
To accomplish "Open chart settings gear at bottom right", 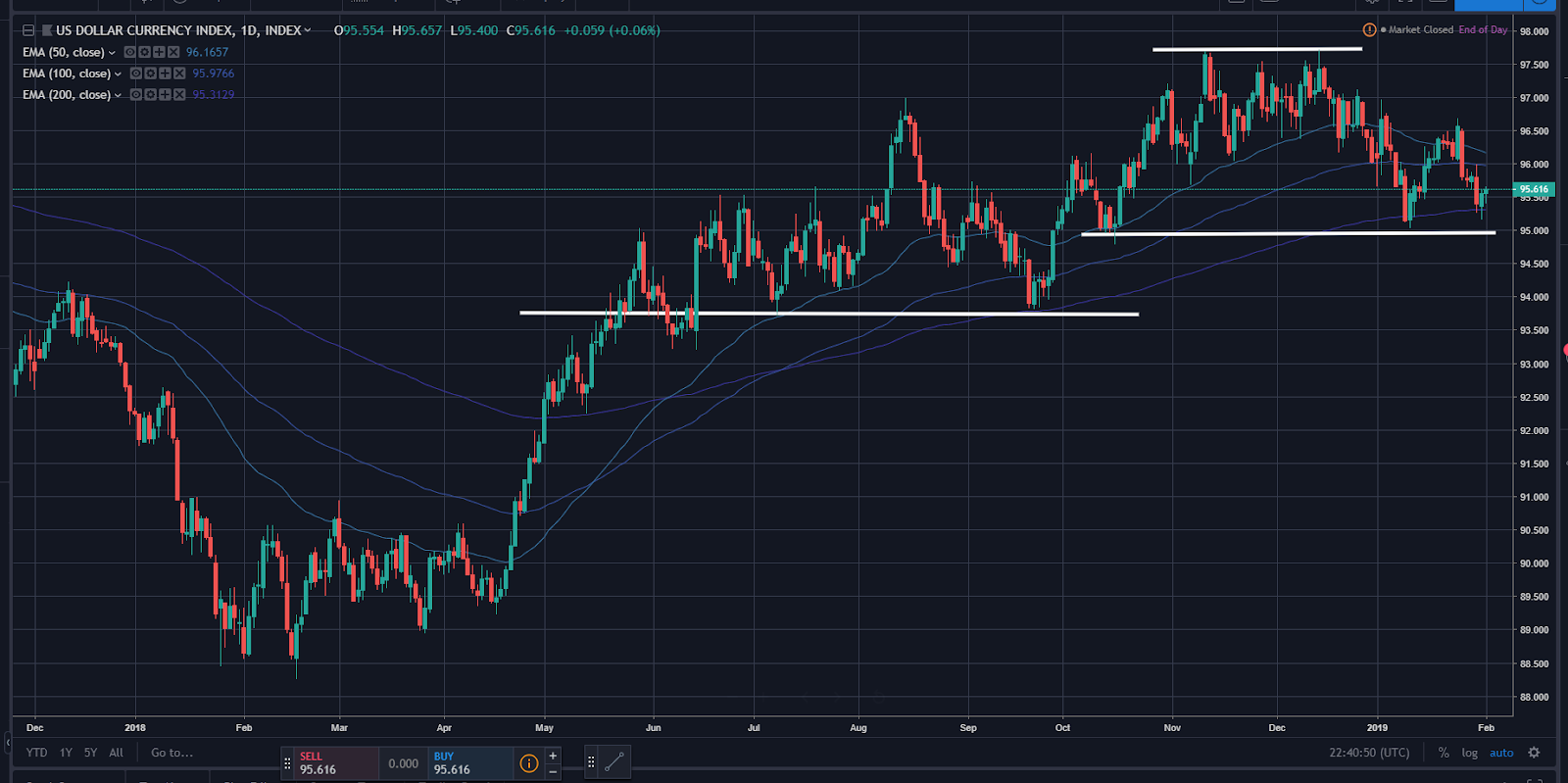I will click(x=1535, y=753).
